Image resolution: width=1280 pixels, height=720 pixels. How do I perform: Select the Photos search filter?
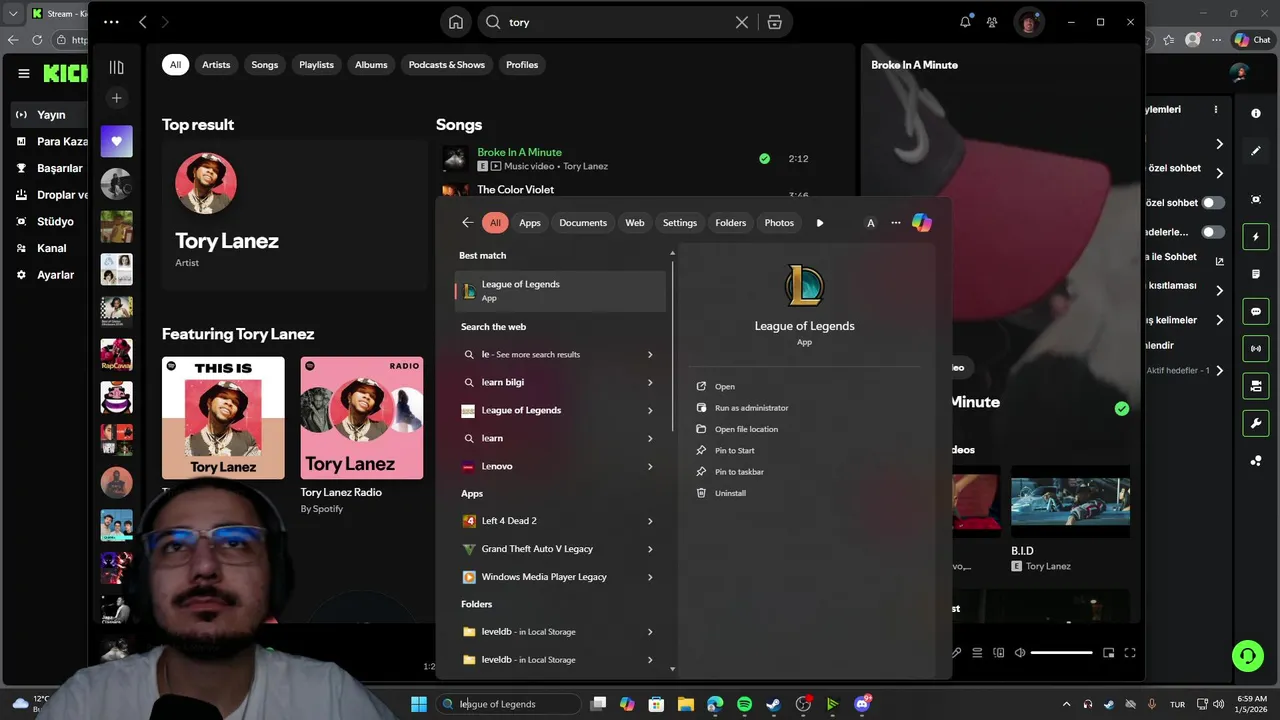tap(779, 223)
